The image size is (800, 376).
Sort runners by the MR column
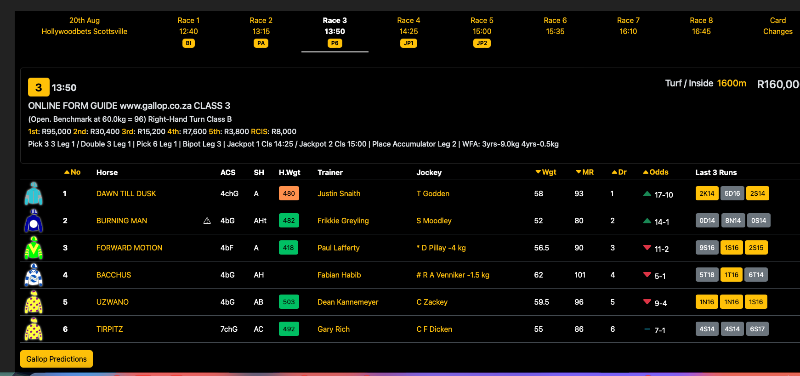[x=585, y=172]
